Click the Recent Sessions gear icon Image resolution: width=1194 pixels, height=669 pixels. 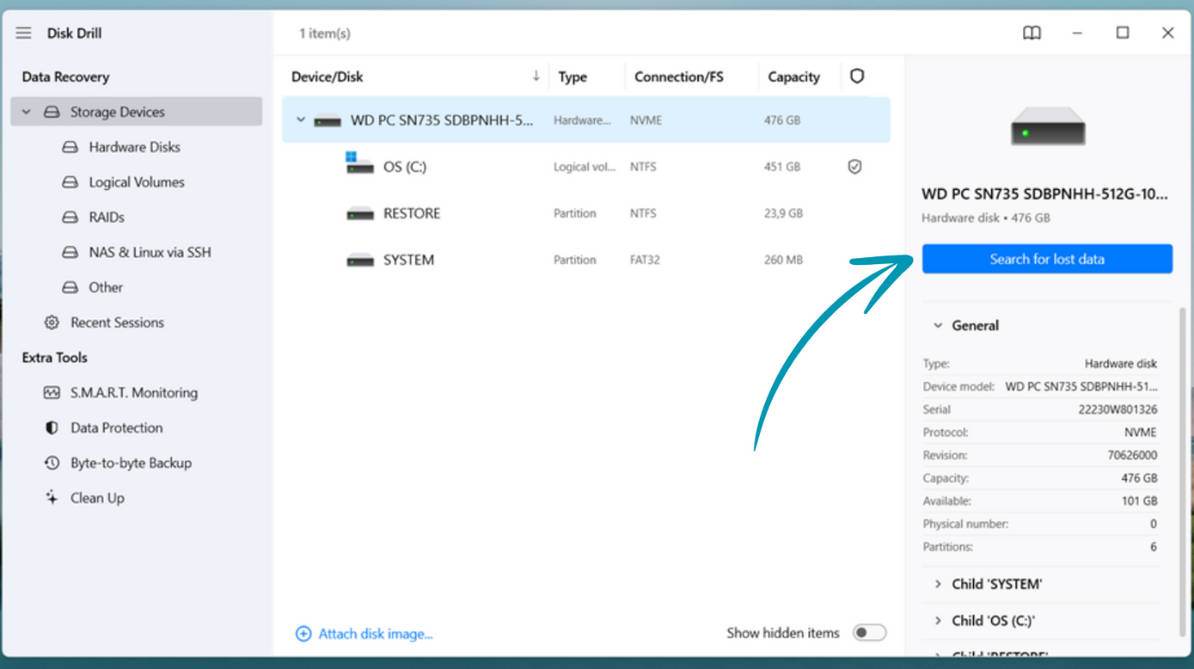pos(52,322)
